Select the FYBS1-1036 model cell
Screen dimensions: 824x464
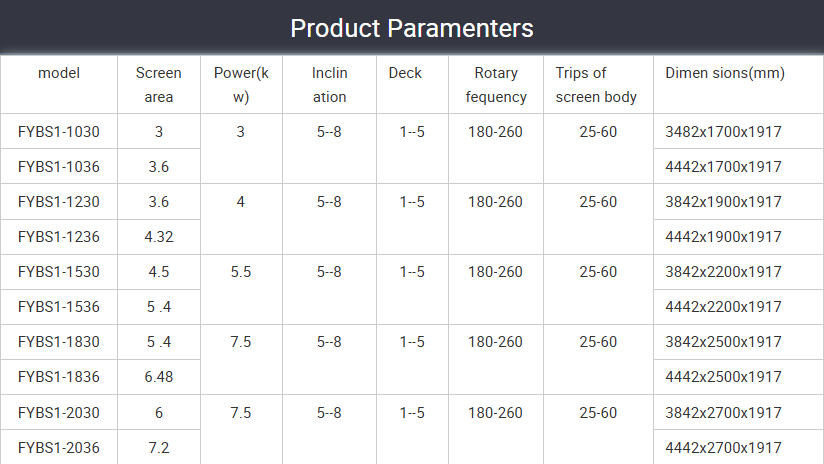[59, 166]
